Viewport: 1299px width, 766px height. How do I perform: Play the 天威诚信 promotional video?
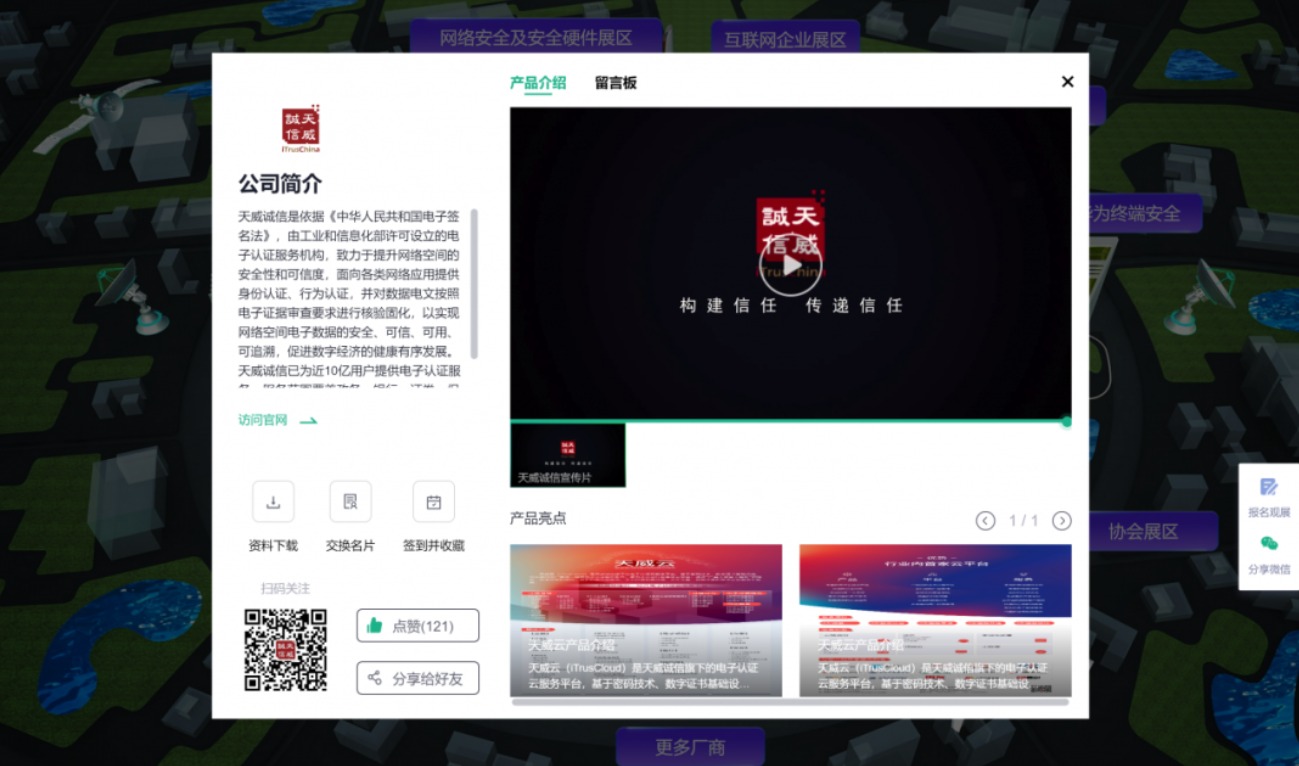(790, 265)
